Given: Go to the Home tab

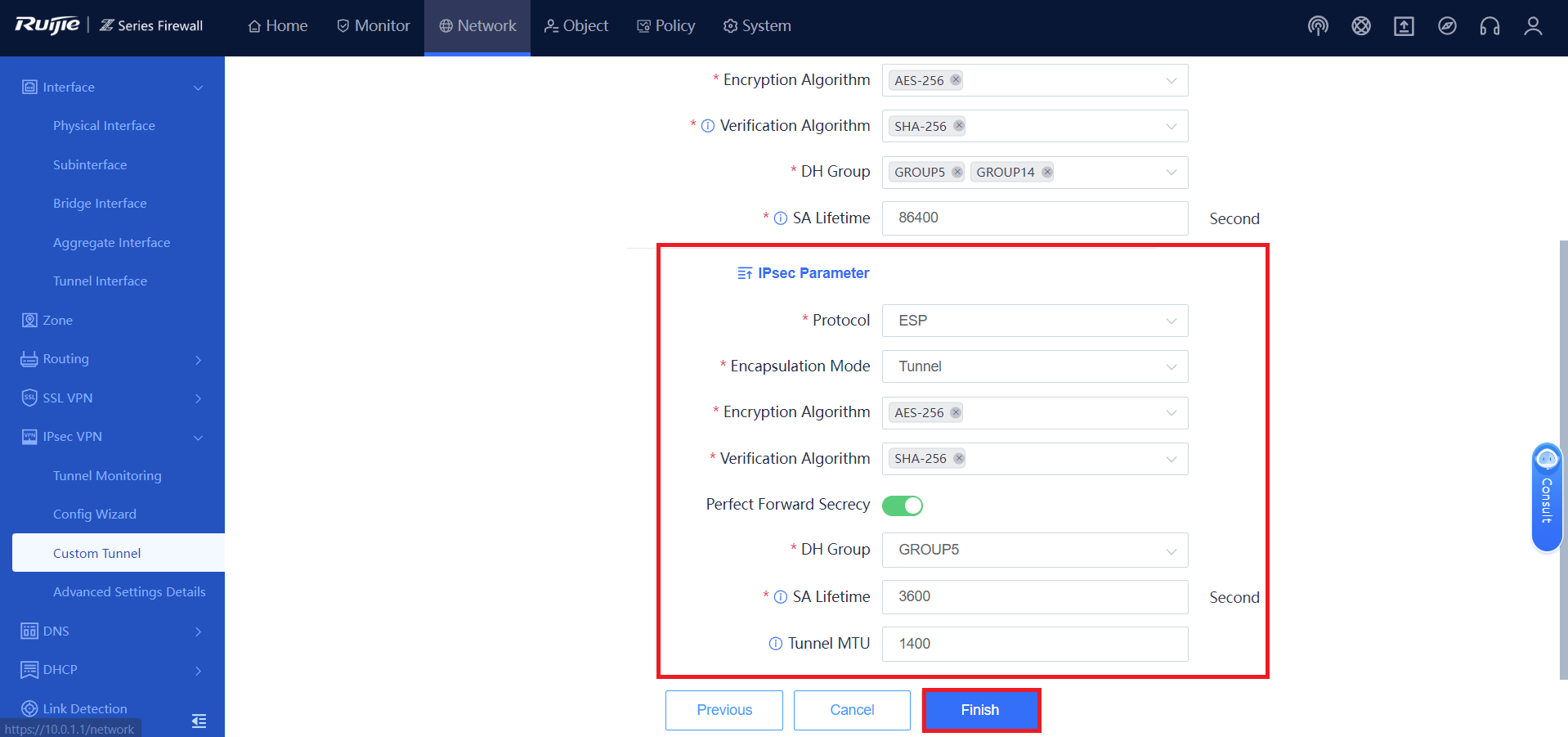Looking at the screenshot, I should coord(278,26).
